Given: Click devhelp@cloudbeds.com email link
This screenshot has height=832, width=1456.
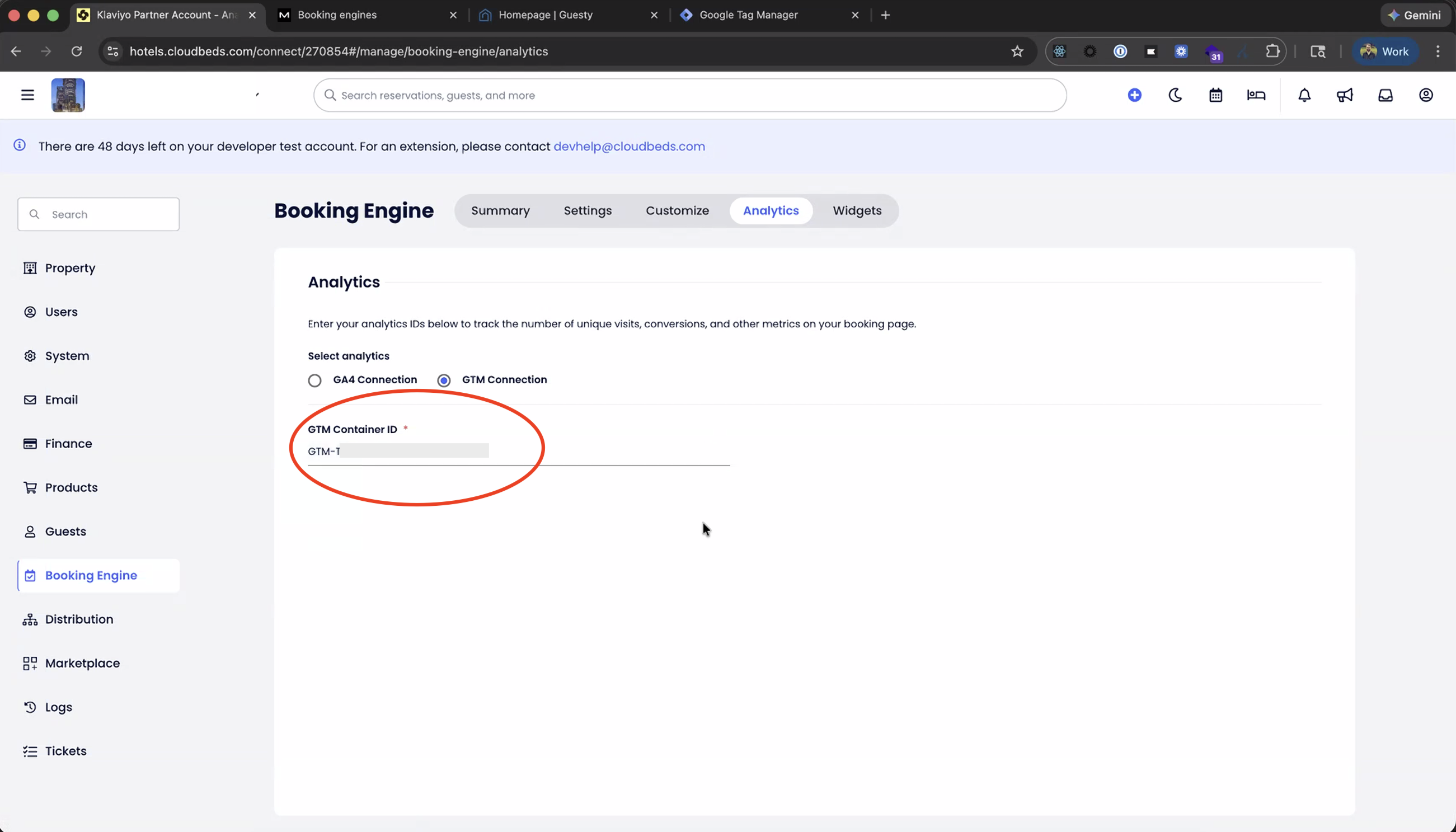Looking at the screenshot, I should pyautogui.click(x=628, y=146).
